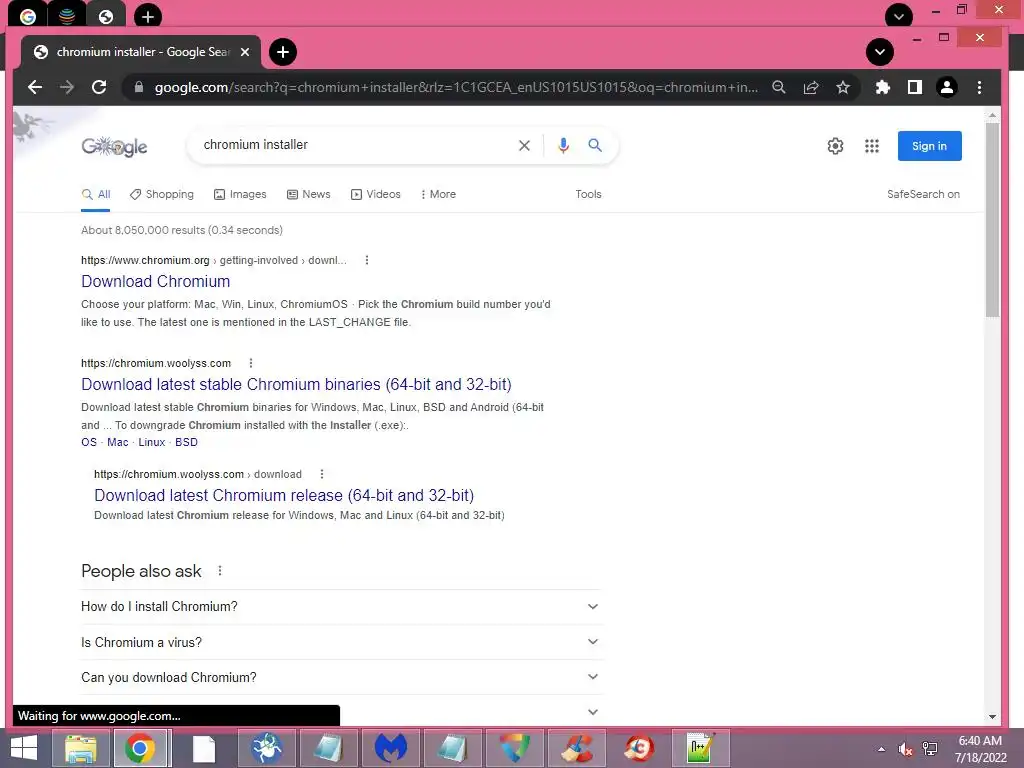Screen dimensions: 1024x768
Task: Open search Tools
Action: (588, 194)
